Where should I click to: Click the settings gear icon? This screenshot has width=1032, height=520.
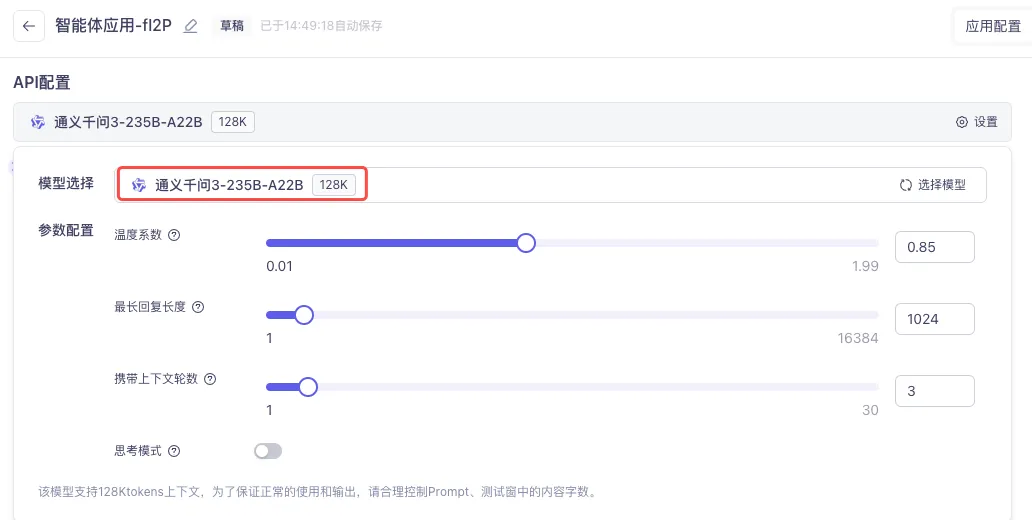[x=962, y=122]
